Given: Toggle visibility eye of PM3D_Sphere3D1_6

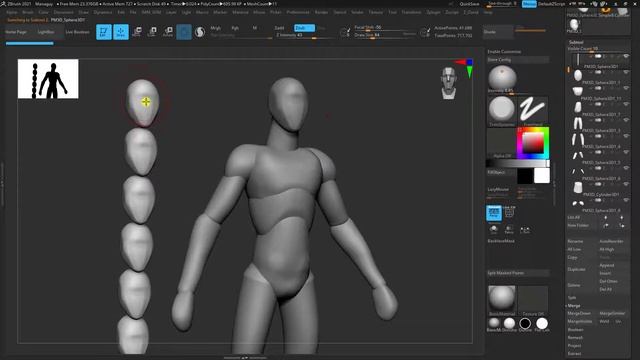Looking at the screenshot, I should [x=626, y=168].
